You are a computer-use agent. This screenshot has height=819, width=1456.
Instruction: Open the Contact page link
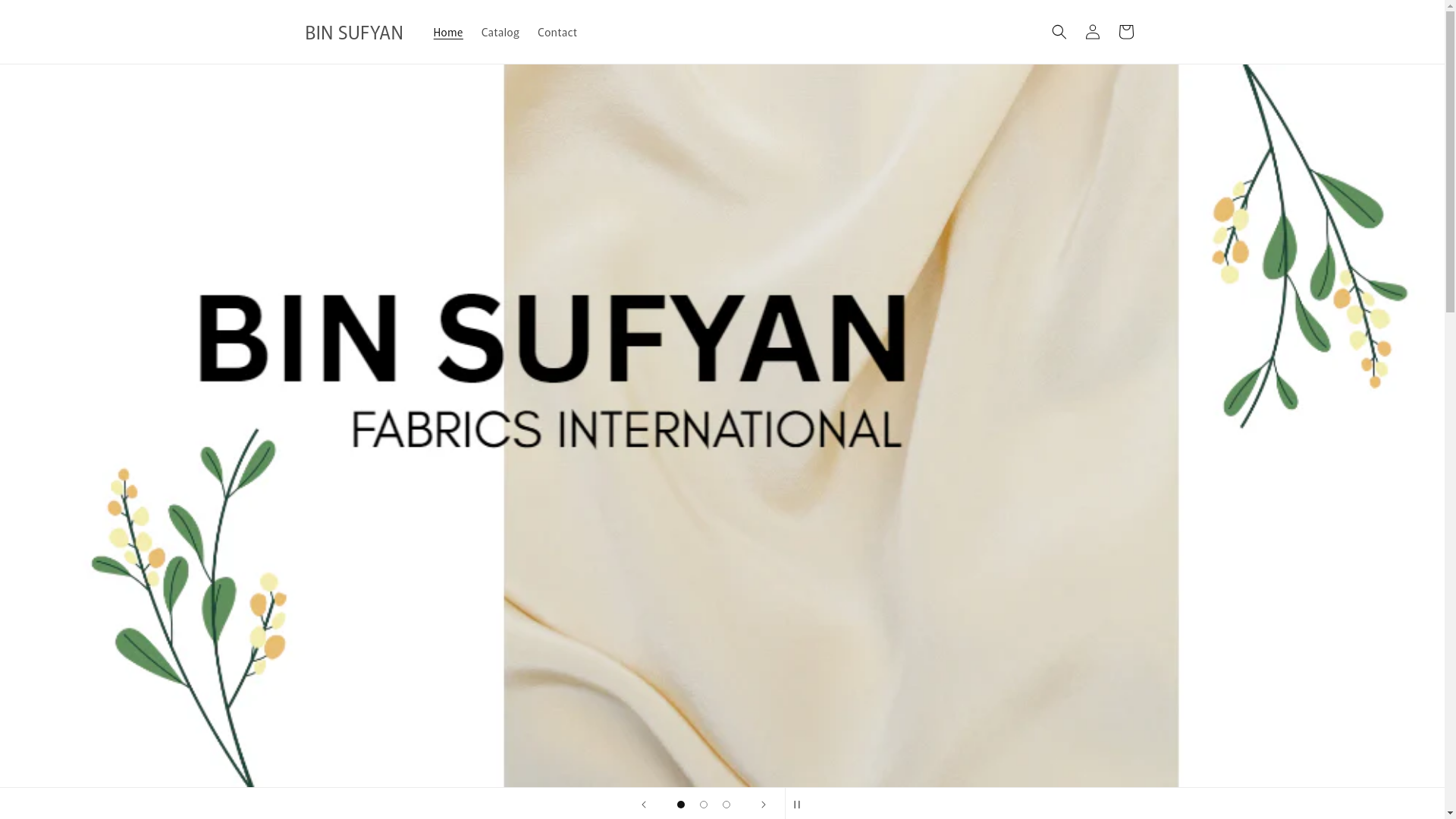coord(557,32)
